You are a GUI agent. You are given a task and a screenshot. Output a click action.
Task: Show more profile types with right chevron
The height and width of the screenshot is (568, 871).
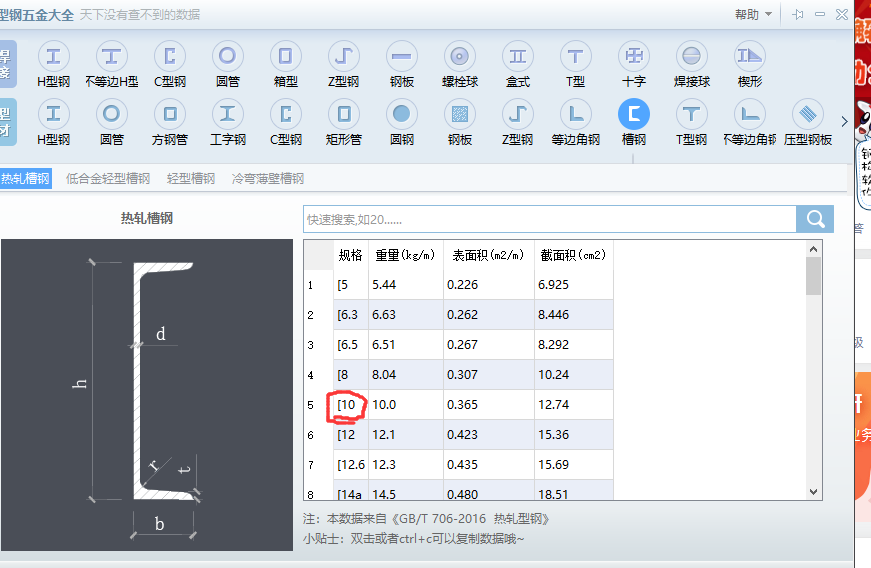pyautogui.click(x=844, y=122)
